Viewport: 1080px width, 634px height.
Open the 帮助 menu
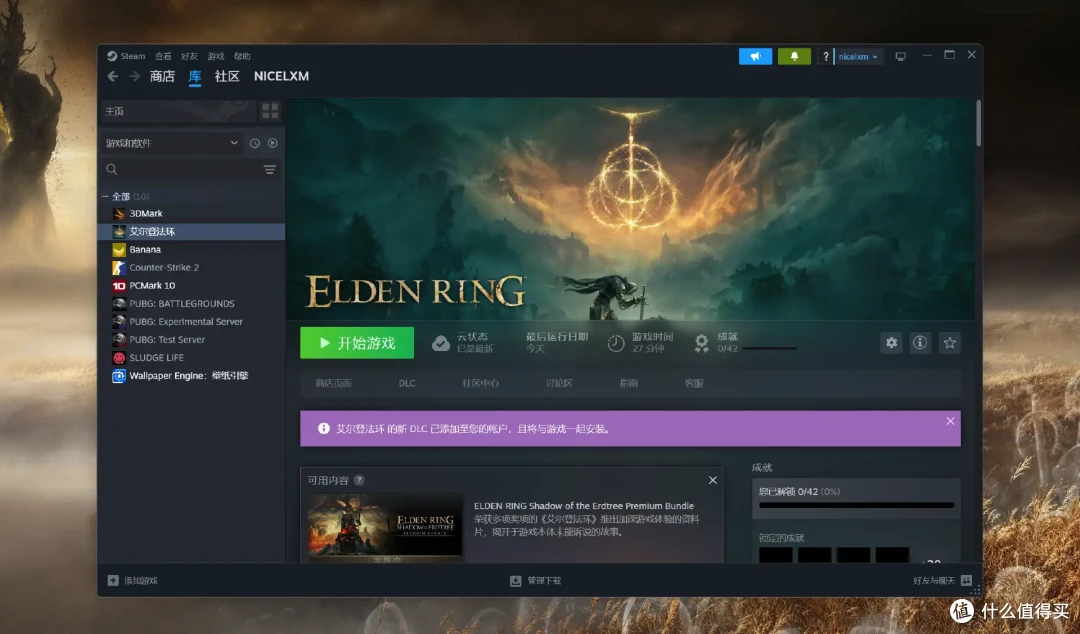pos(242,57)
